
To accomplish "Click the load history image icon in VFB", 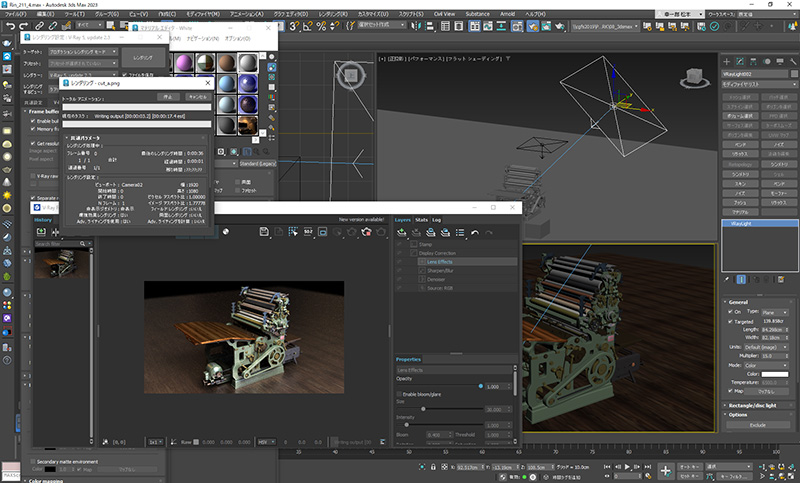I will [41, 232].
